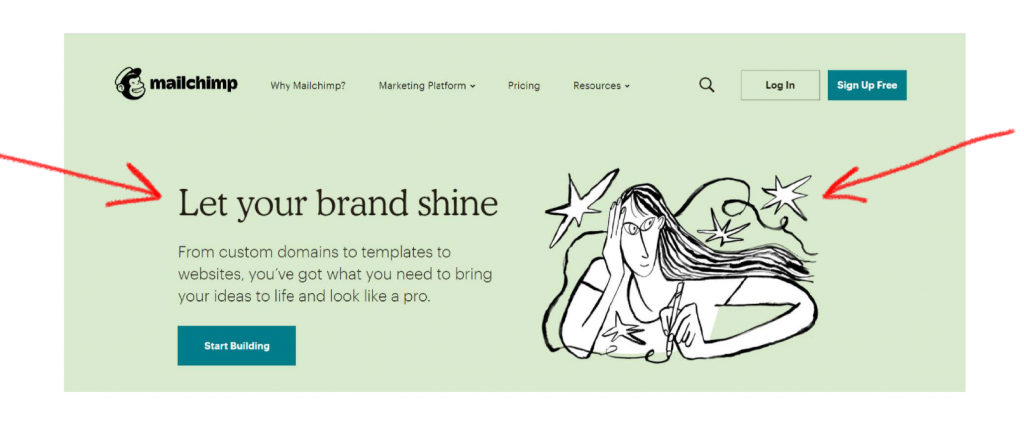Expand the Marketing Platform menu
Image resolution: width=1024 pixels, height=432 pixels.
click(422, 86)
